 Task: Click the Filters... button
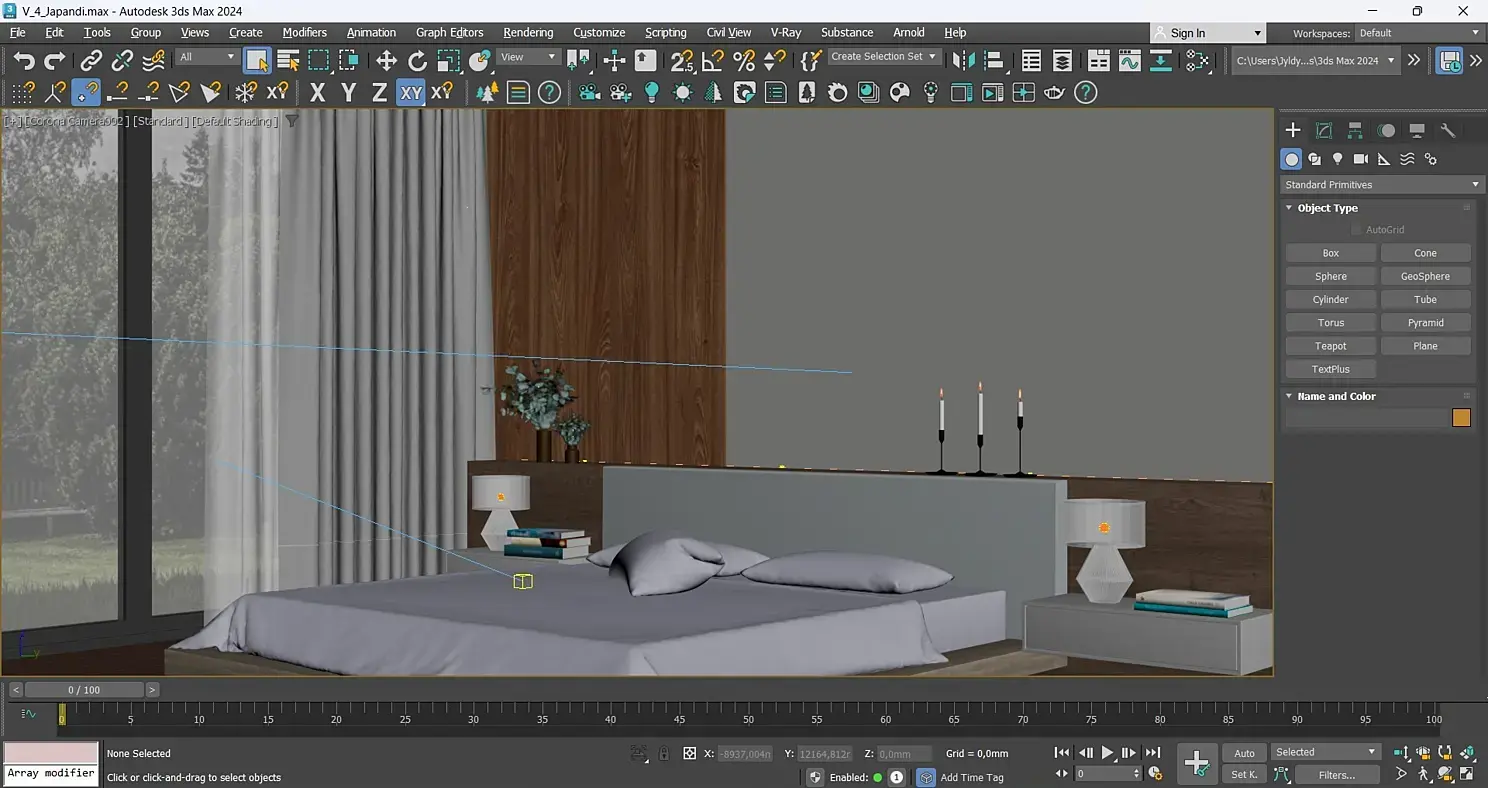coord(1336,775)
